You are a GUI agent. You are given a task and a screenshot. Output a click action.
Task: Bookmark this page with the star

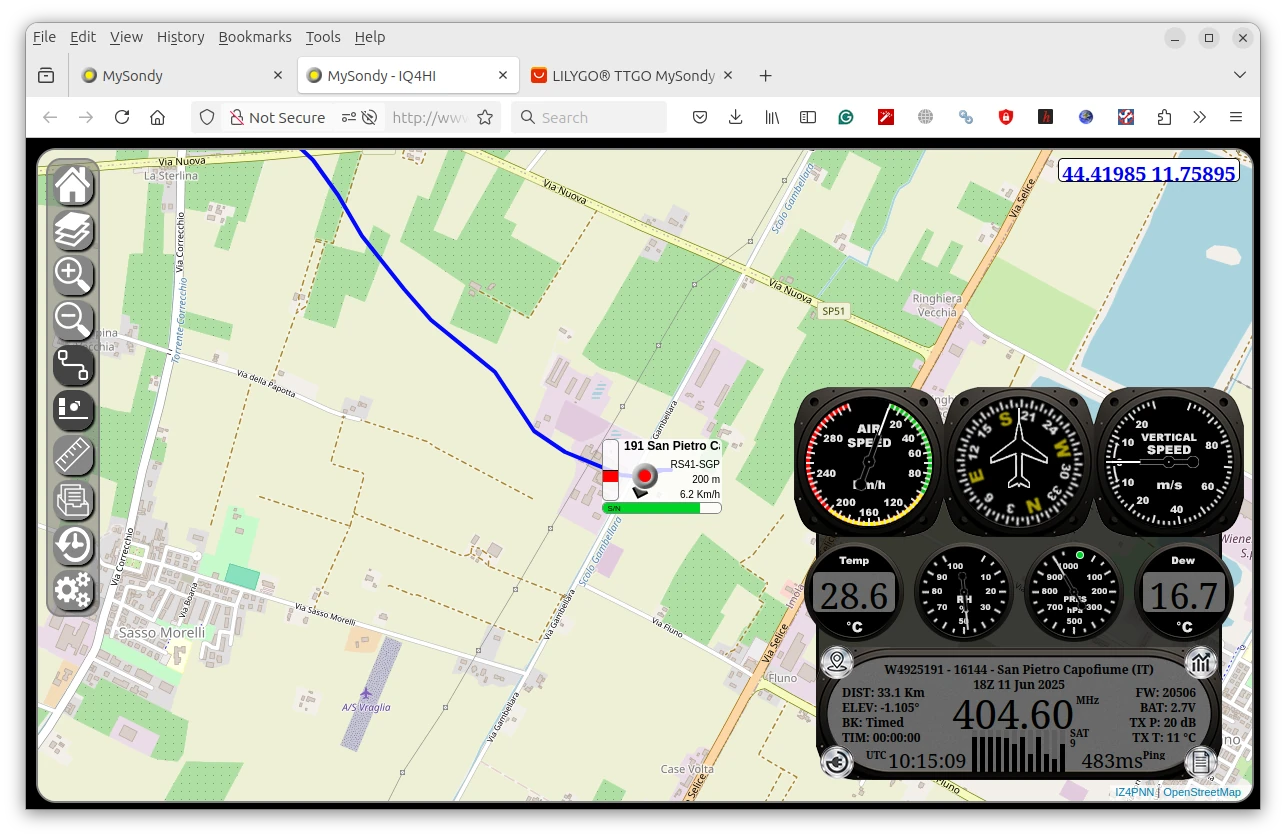pos(485,117)
